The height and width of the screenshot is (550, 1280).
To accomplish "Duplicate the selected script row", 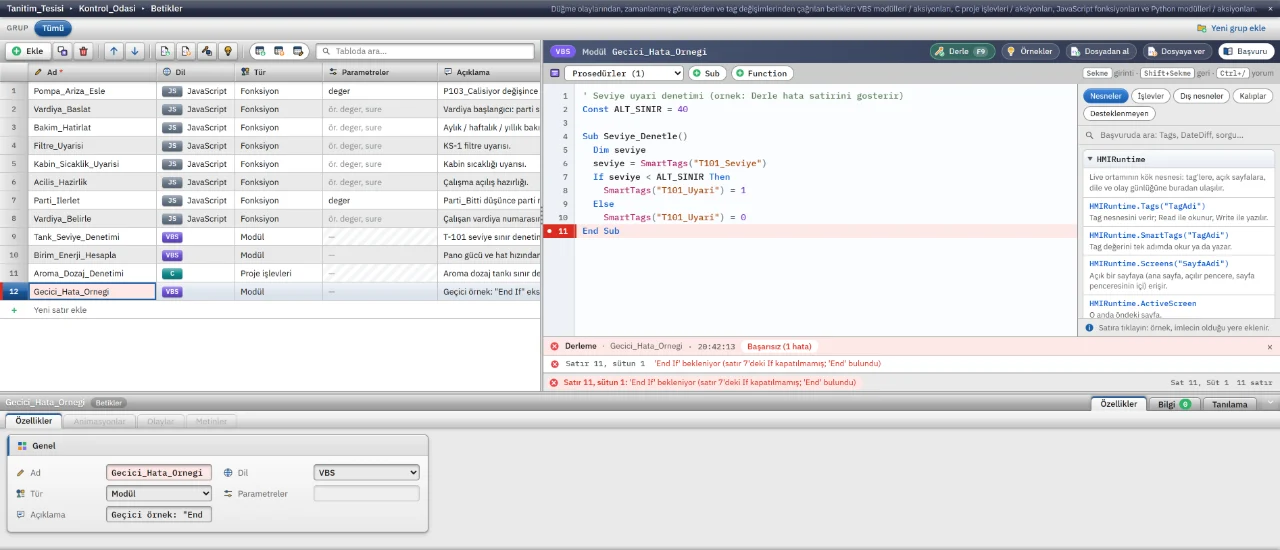I will (x=62, y=51).
